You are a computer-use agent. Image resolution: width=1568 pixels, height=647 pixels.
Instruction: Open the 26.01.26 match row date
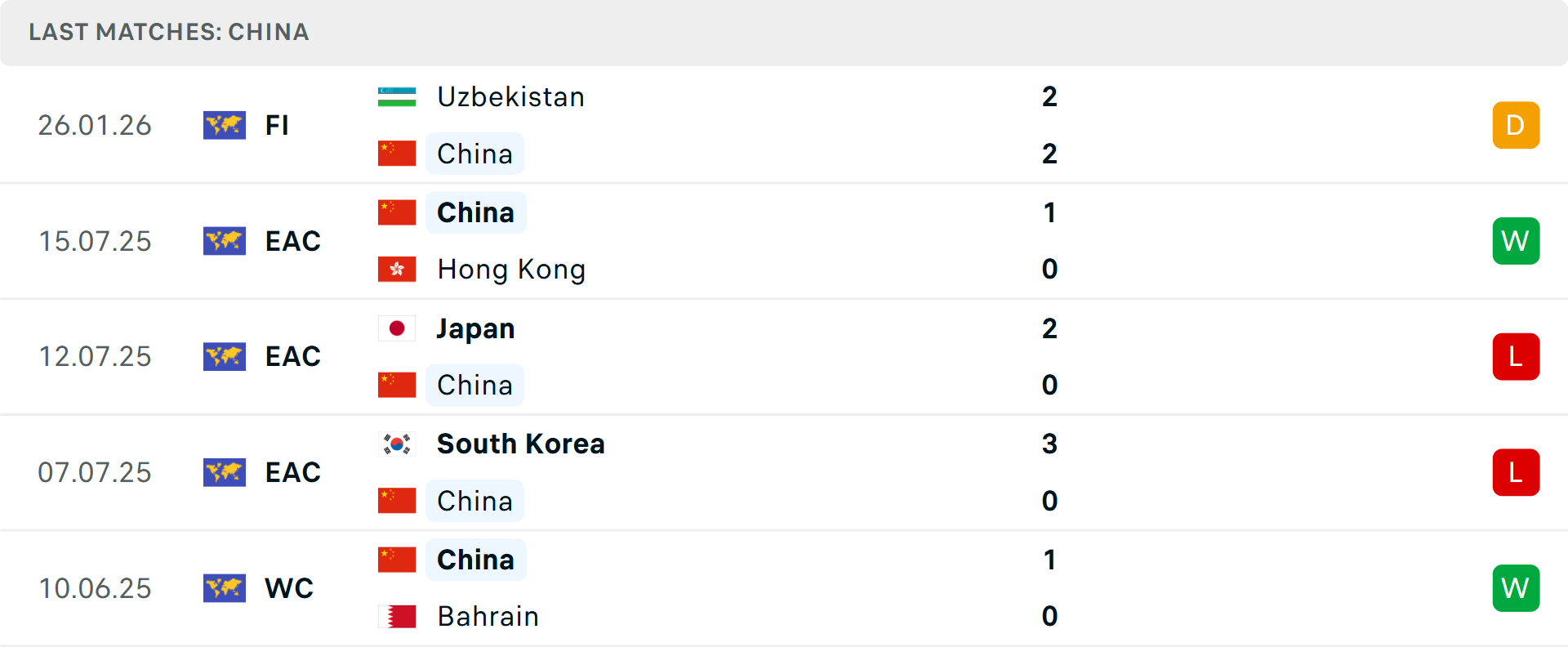(95, 125)
